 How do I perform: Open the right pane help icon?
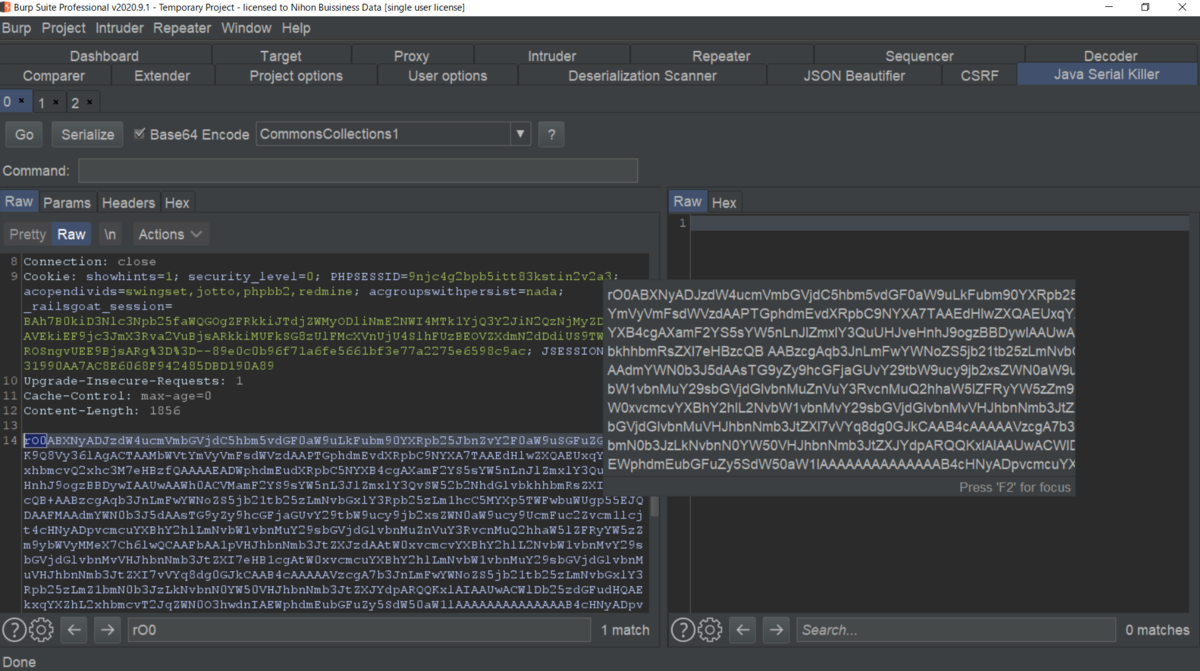pyautogui.click(x=683, y=630)
